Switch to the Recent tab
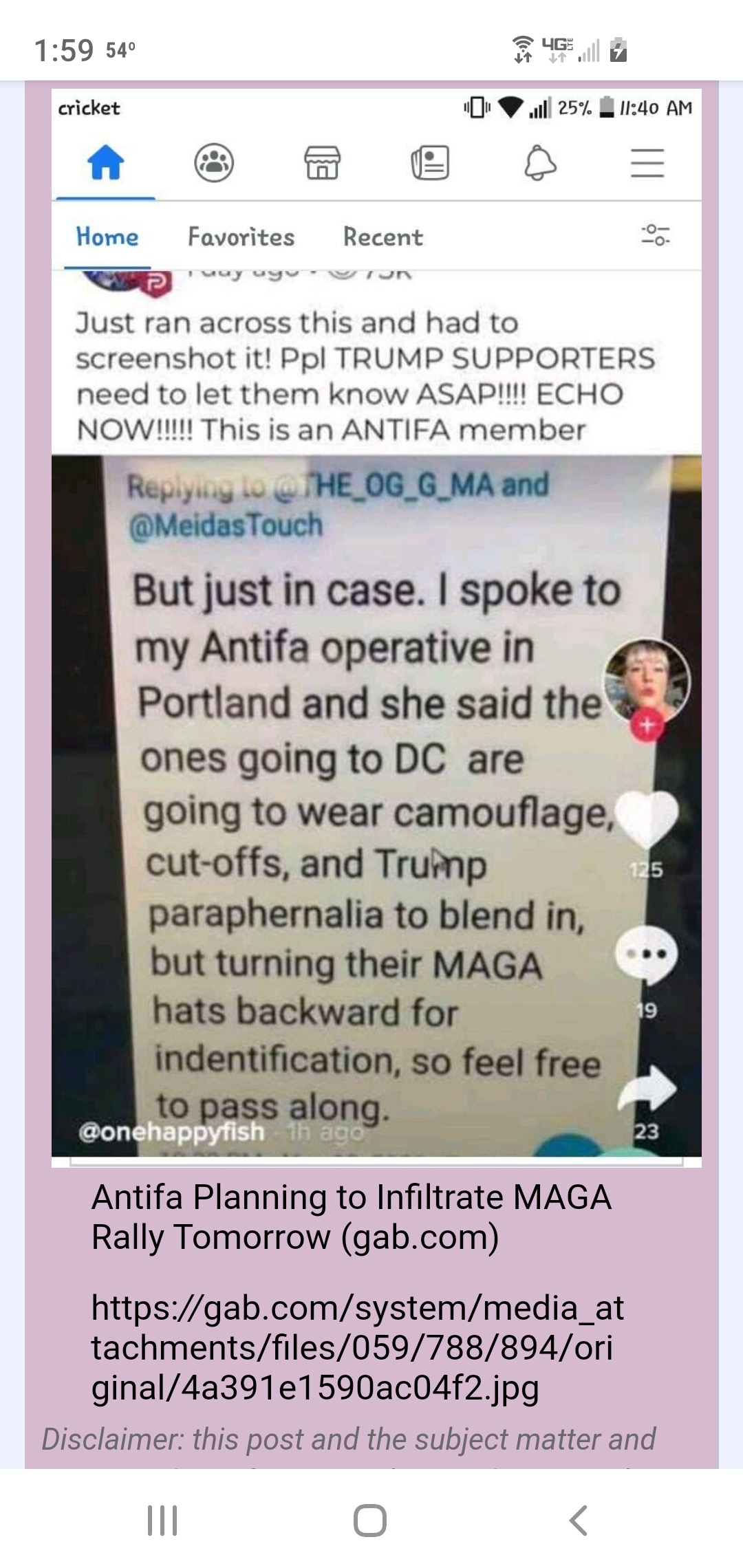The width and height of the screenshot is (743, 1568). point(383,237)
